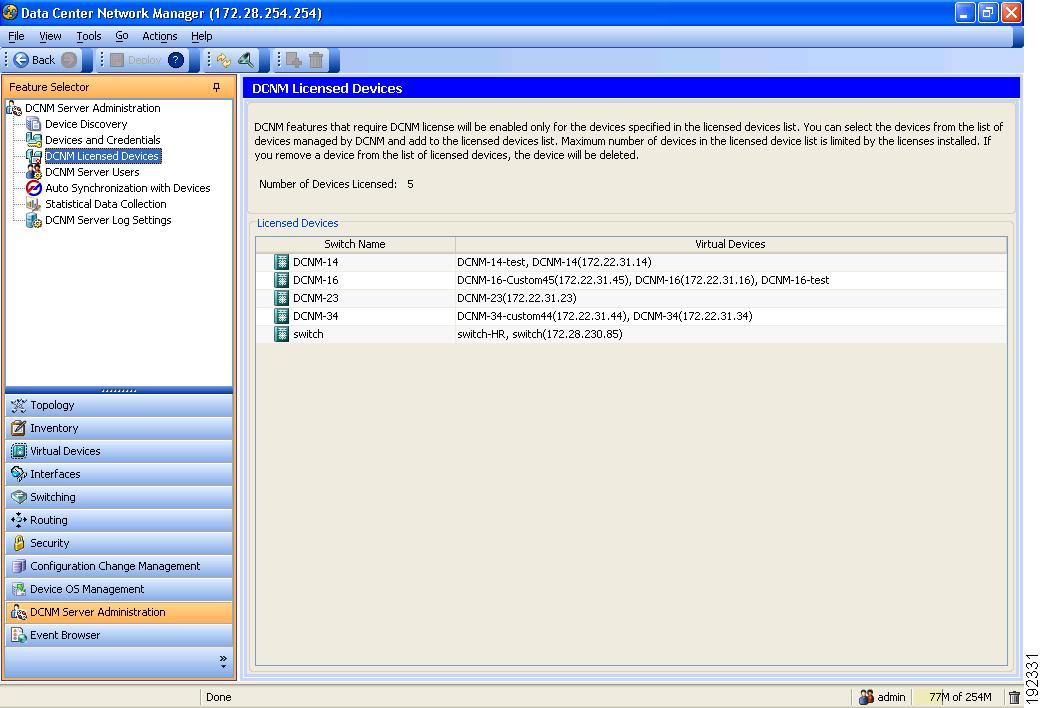This screenshot has width=1044, height=708.
Task: Open the Event Browser feature pane
Action: (65, 635)
